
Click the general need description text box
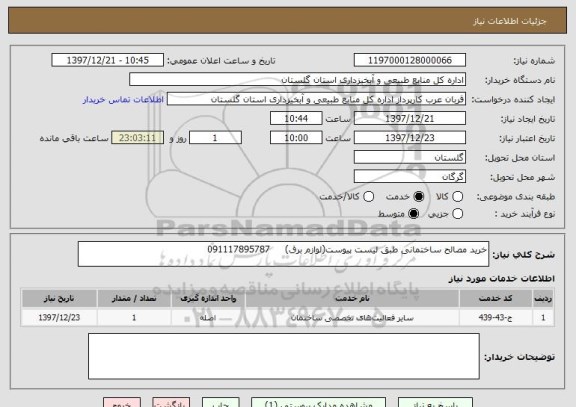click(x=283, y=254)
